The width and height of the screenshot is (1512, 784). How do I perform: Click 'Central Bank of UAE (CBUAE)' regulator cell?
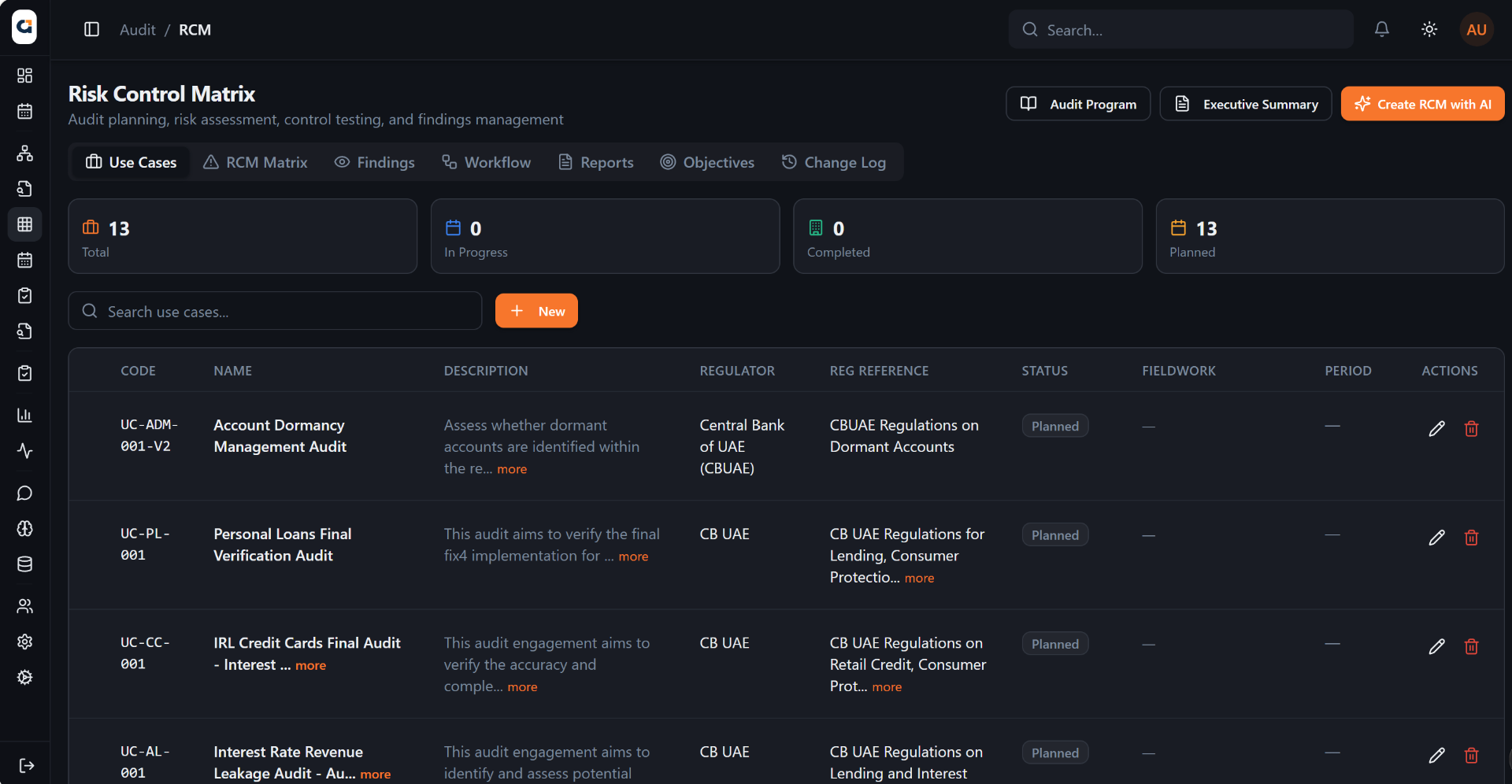tap(742, 446)
